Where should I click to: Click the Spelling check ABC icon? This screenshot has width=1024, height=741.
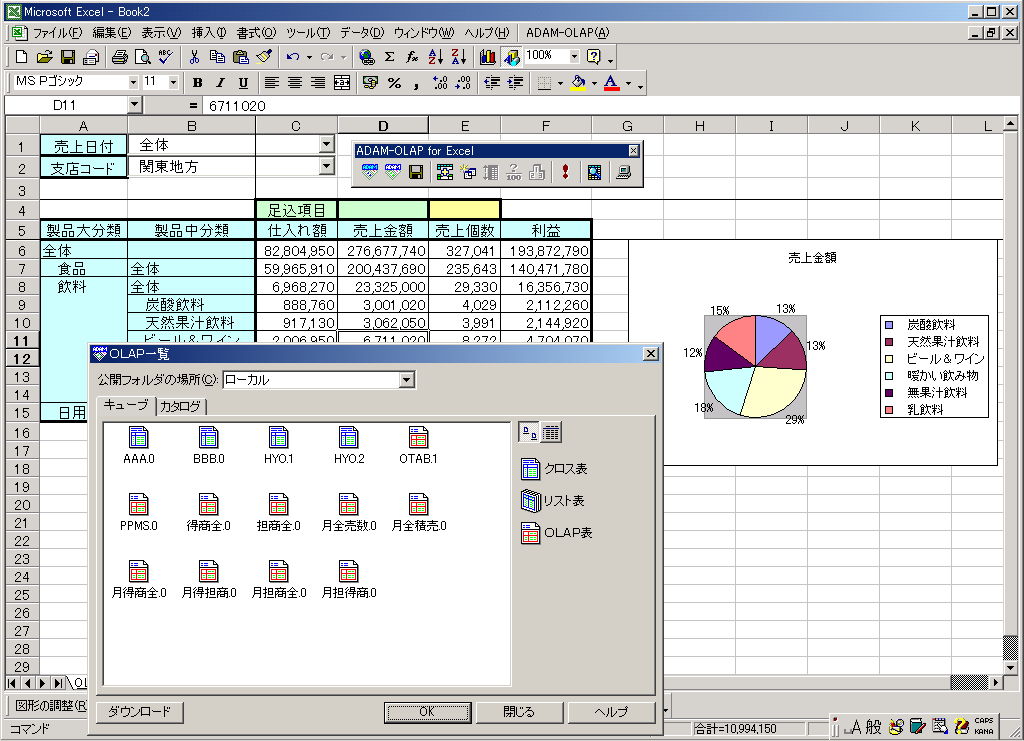[166, 57]
